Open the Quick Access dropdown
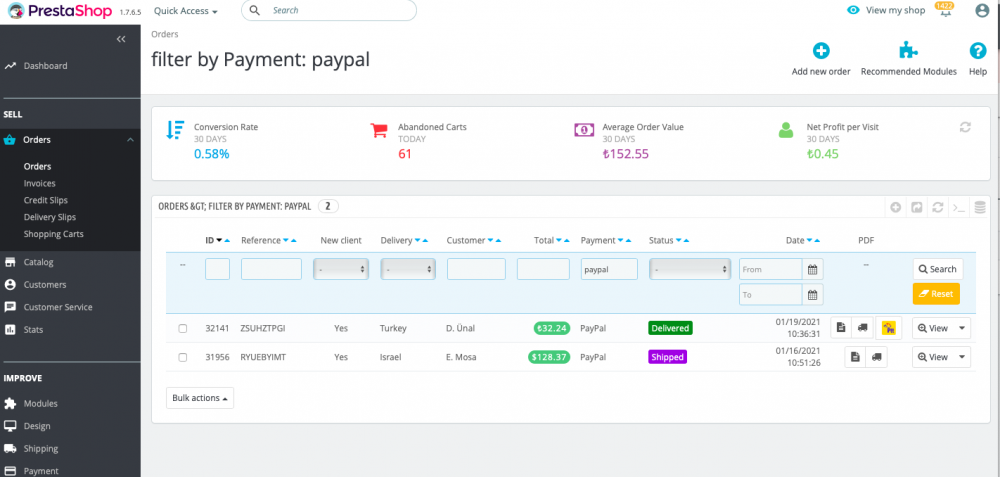This screenshot has width=1000, height=477. 186,11
